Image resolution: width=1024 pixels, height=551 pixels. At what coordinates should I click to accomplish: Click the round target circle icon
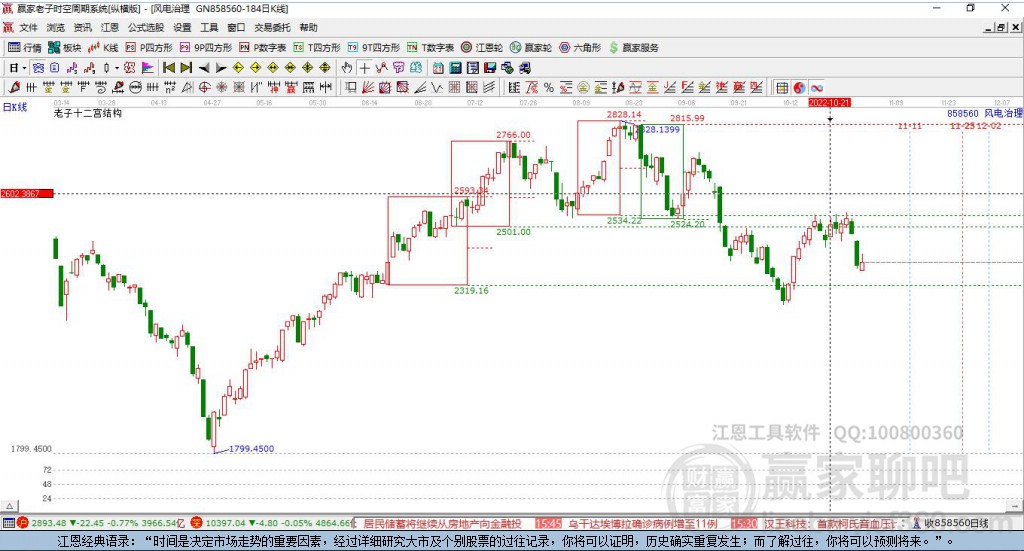click(136, 87)
